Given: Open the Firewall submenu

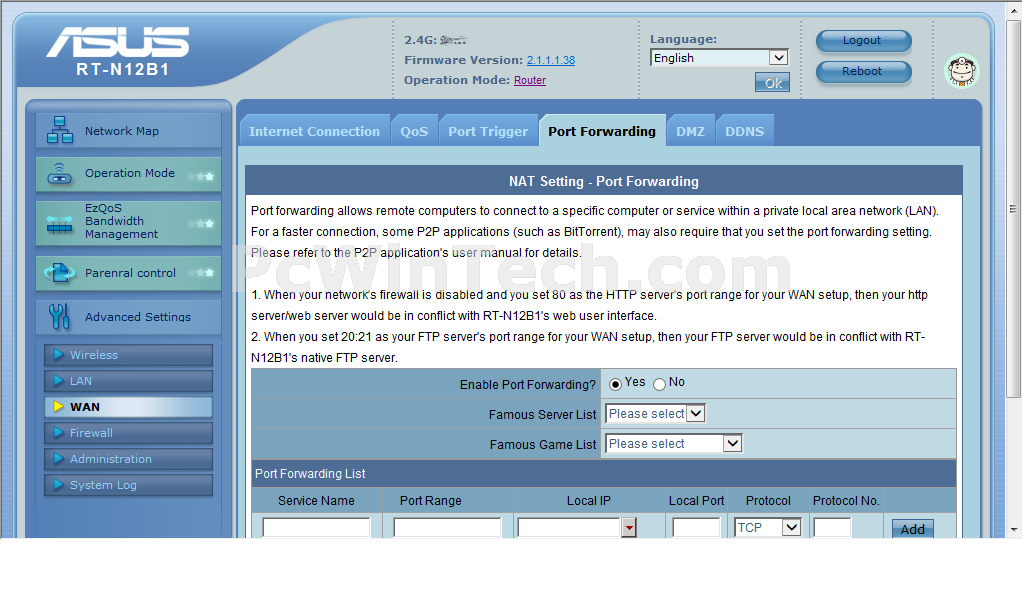Looking at the screenshot, I should tap(128, 433).
